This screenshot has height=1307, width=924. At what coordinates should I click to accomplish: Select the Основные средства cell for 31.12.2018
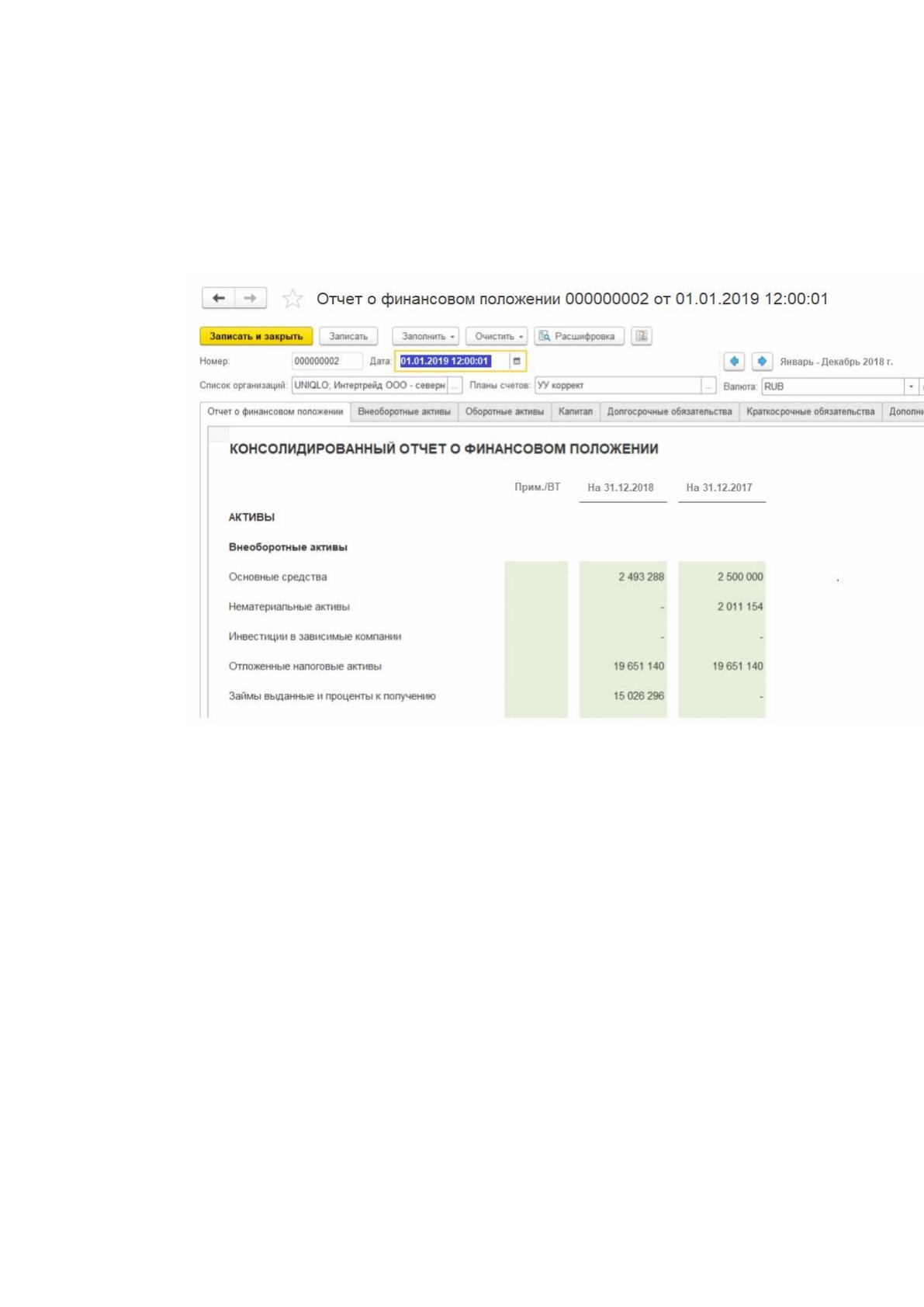click(623, 577)
